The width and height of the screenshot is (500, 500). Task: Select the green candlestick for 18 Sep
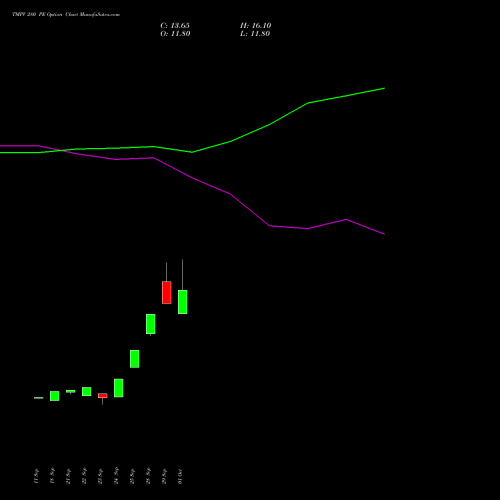(x=55, y=396)
